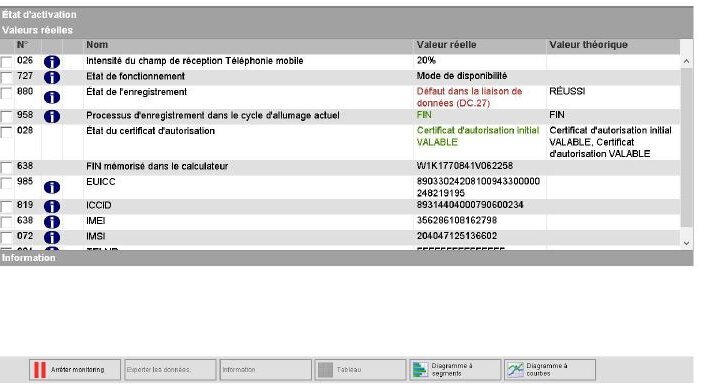Screen dimensions: 706x388
Task: Toggle checkbox for IMSI row 072
Action: point(6,237)
